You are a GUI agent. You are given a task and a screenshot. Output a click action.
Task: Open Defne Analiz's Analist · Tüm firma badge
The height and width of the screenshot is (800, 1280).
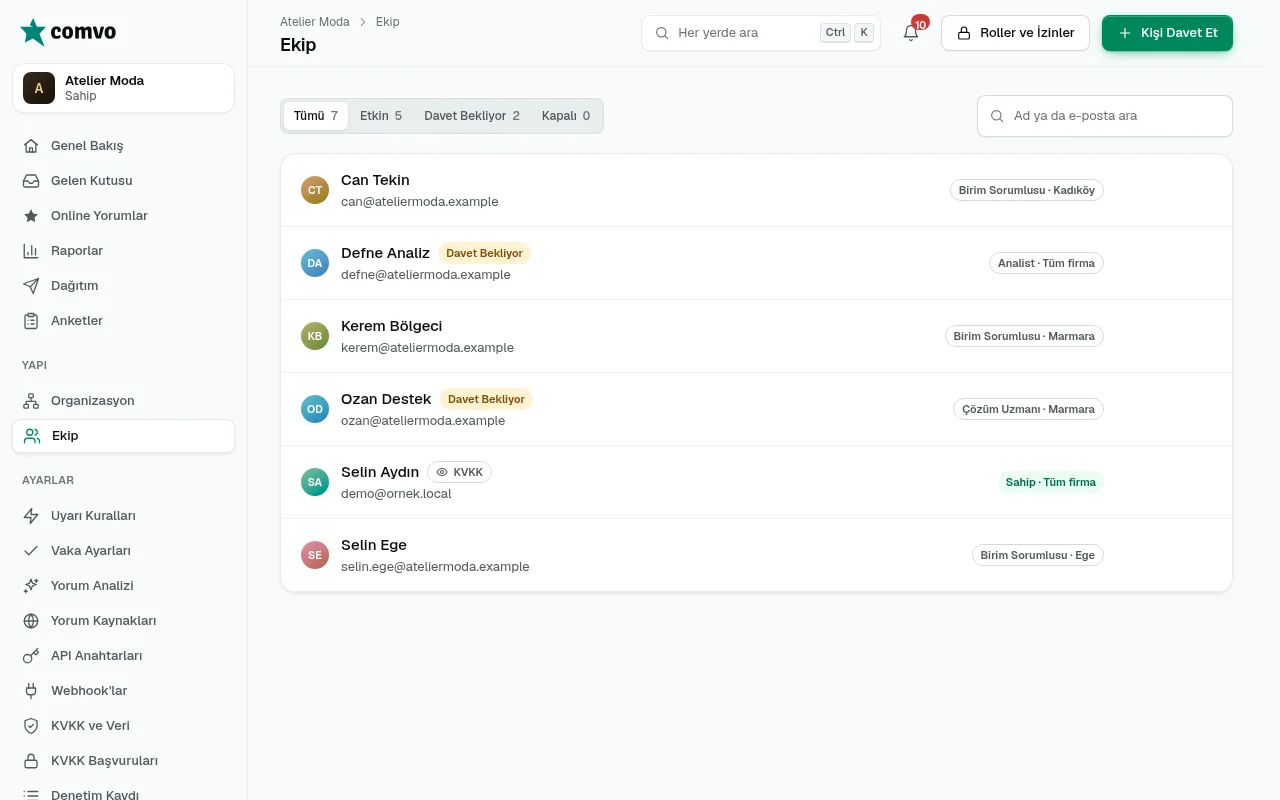(1046, 263)
